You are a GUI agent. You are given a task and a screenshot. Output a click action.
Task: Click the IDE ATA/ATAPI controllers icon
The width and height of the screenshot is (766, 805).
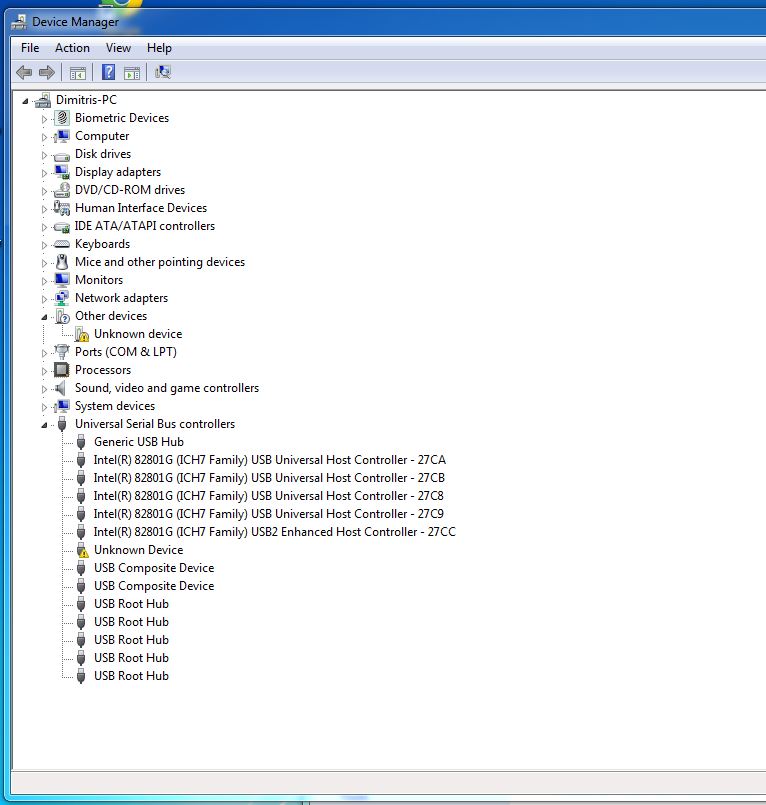click(x=62, y=226)
